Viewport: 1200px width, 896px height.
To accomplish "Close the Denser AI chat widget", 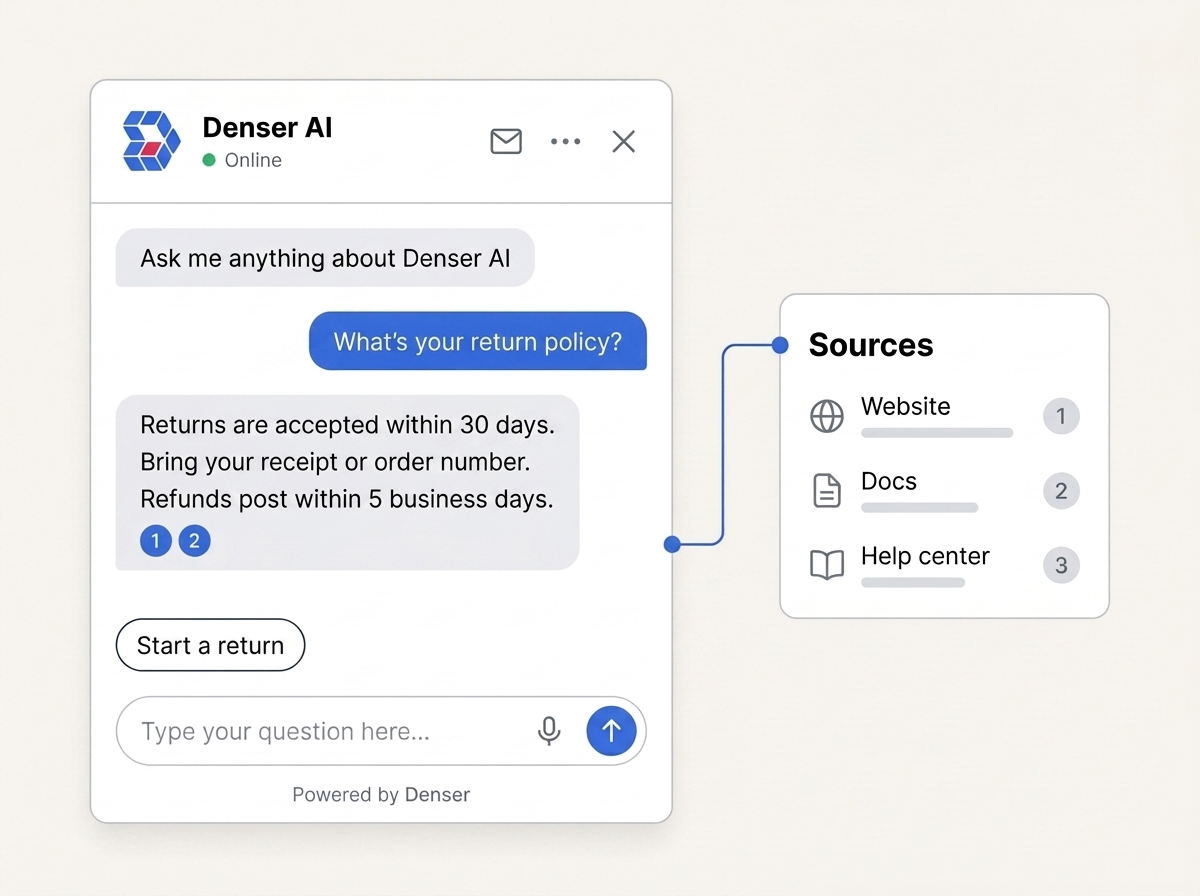I will coord(624,142).
